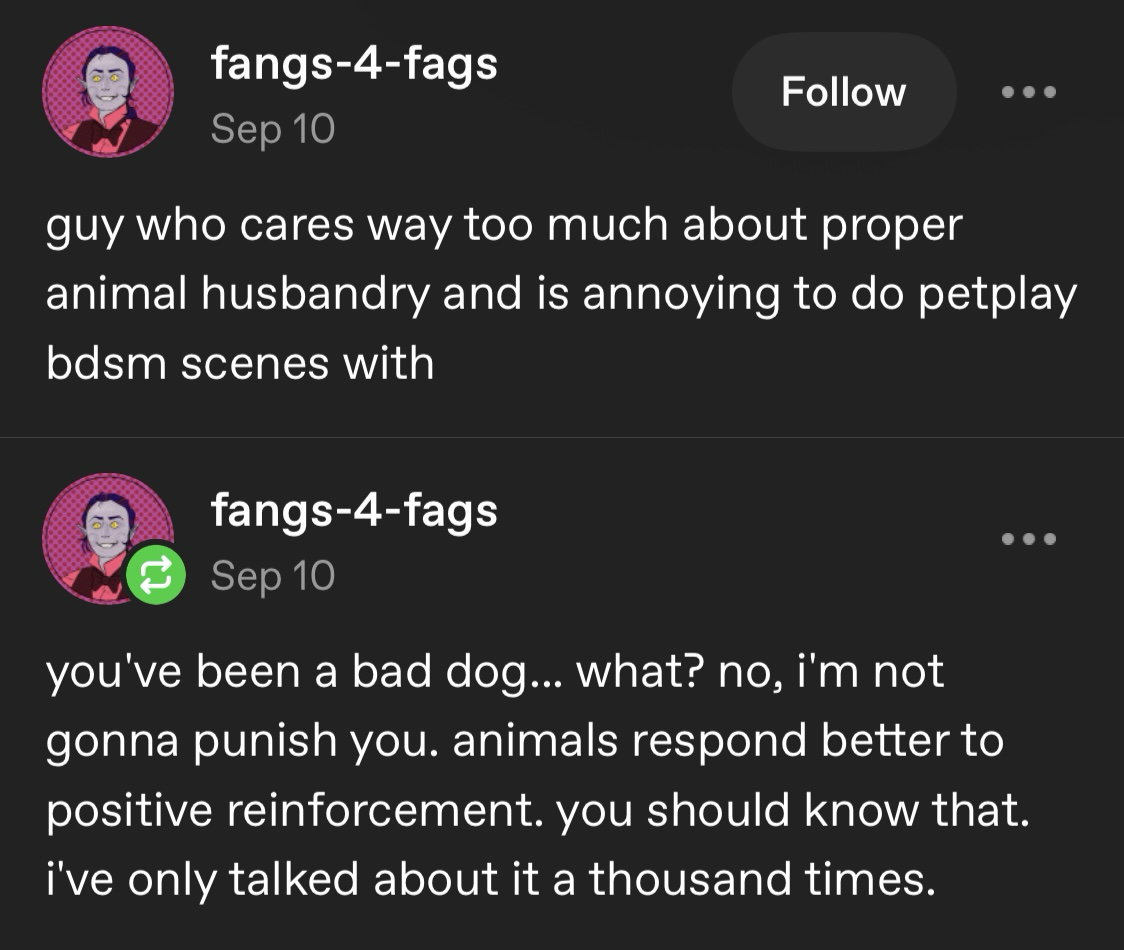This screenshot has width=1124, height=950.
Task: Click the top post's Sep 10 timestamp
Action: click(x=273, y=129)
